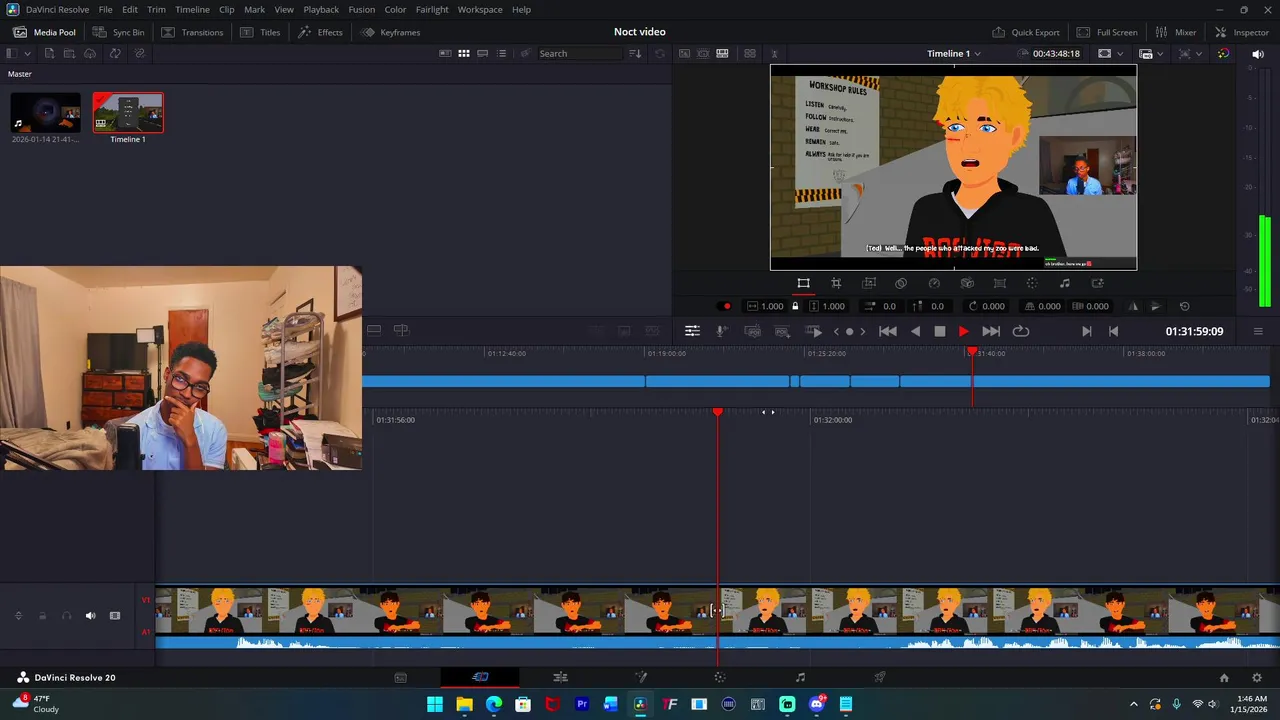Toggle loop playback button
Screen dimensions: 1280x720
pyautogui.click(x=1021, y=331)
